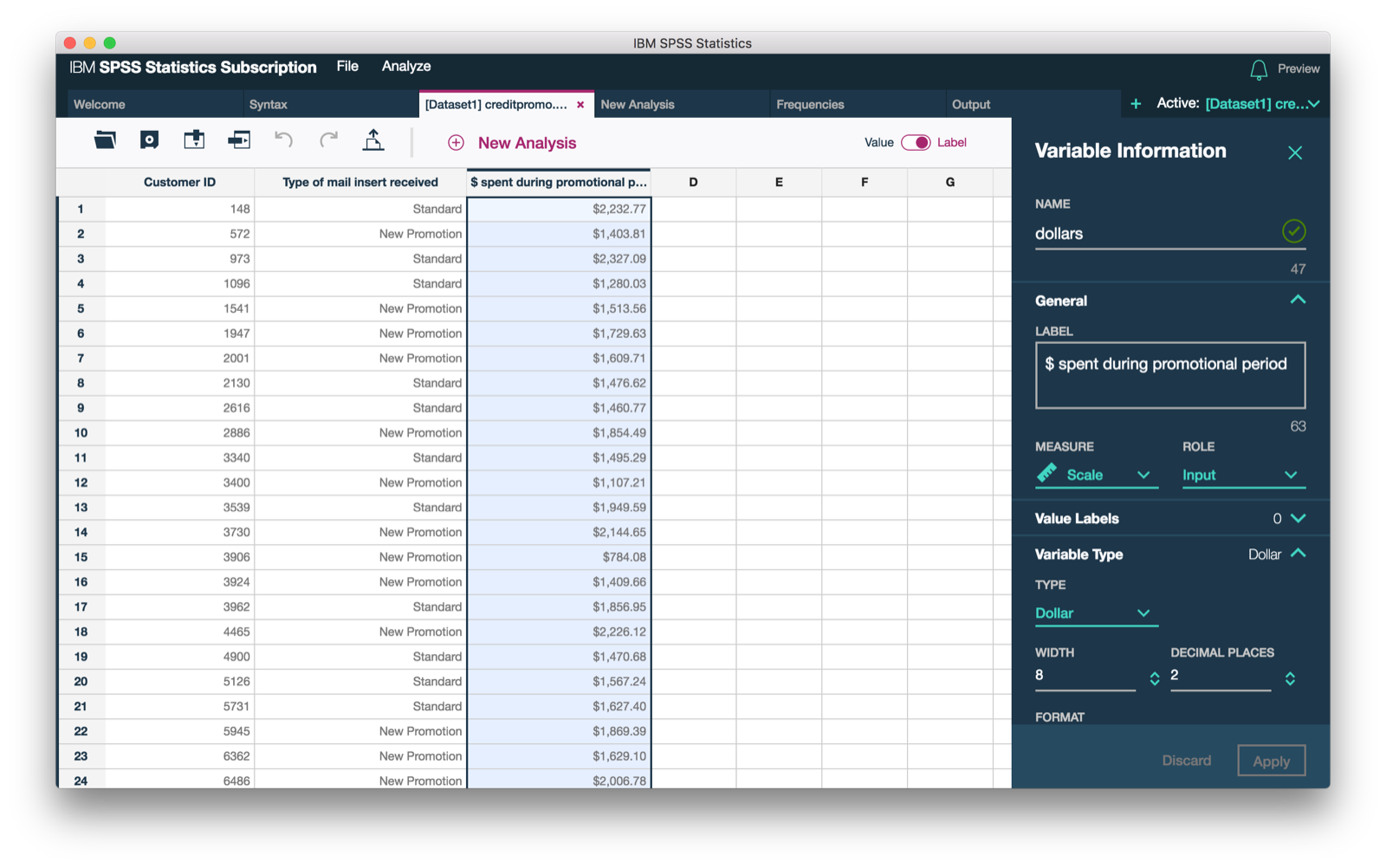Select the Type of mail insert received header
1386x868 pixels.
click(x=360, y=183)
